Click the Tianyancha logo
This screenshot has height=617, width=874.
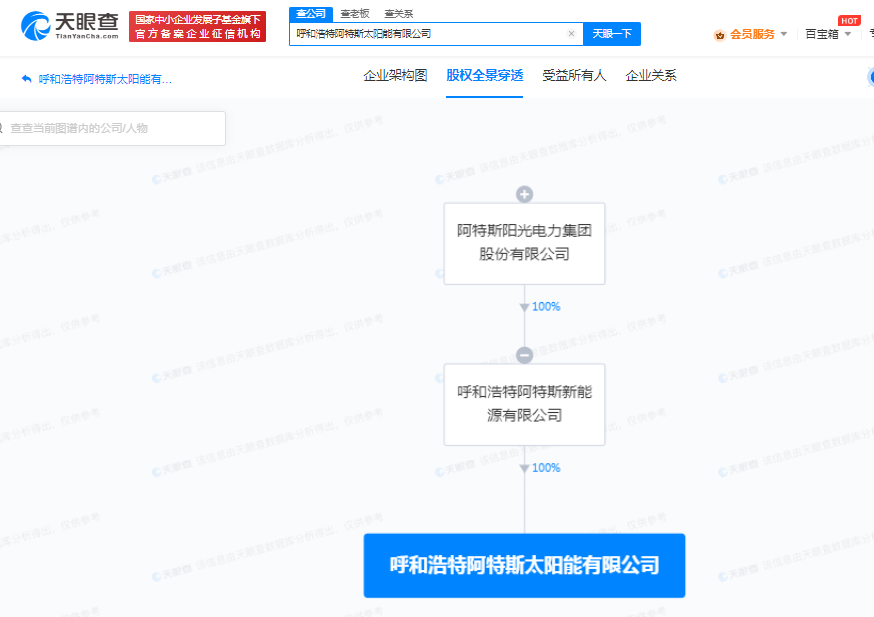70,26
